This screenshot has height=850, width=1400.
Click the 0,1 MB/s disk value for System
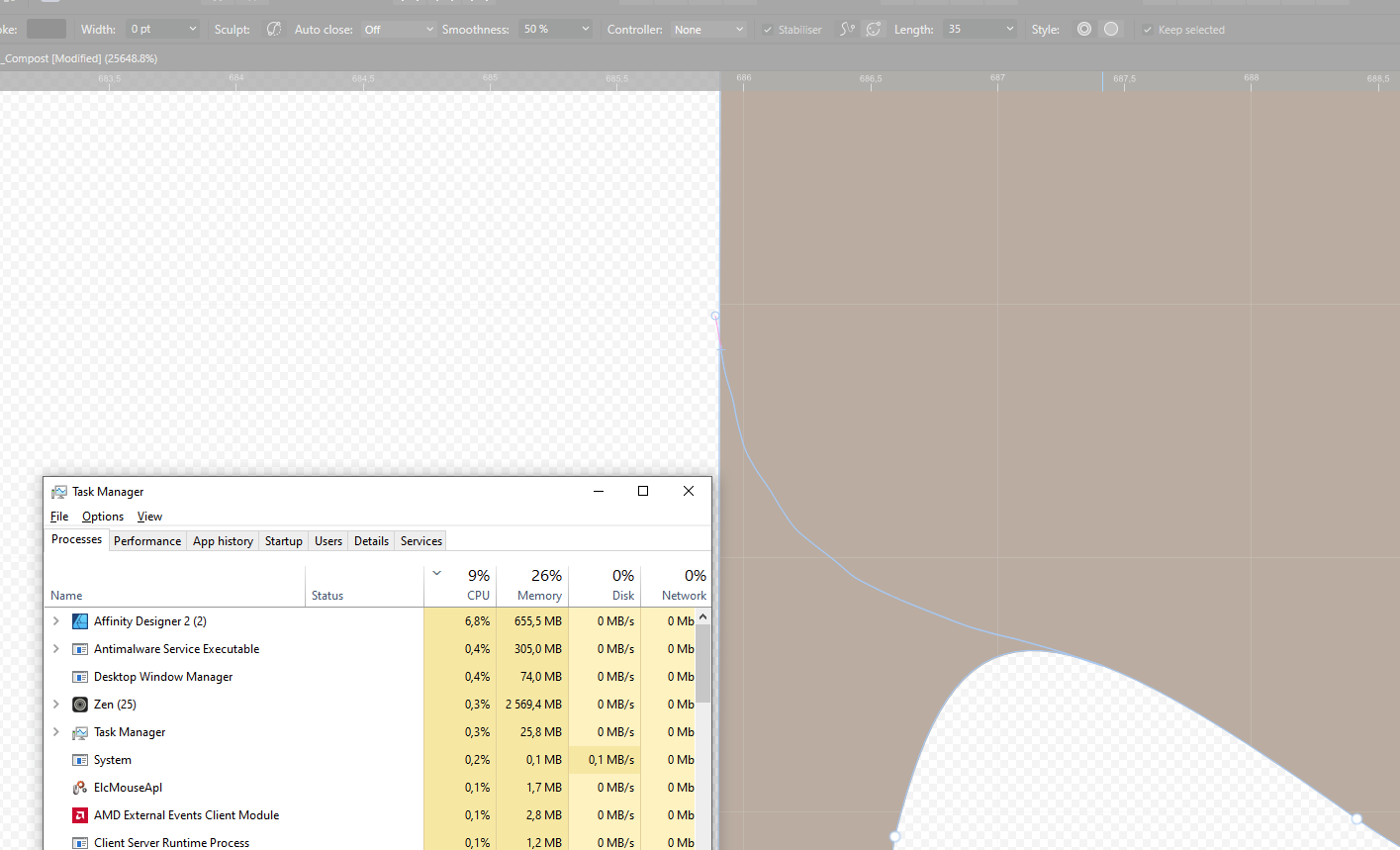pyautogui.click(x=611, y=760)
